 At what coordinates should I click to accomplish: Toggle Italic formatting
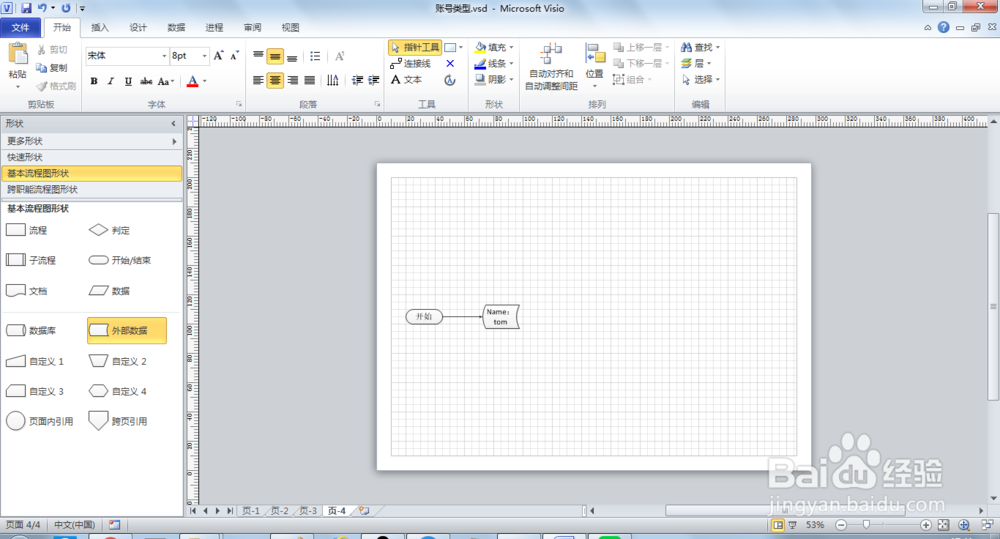[x=111, y=81]
